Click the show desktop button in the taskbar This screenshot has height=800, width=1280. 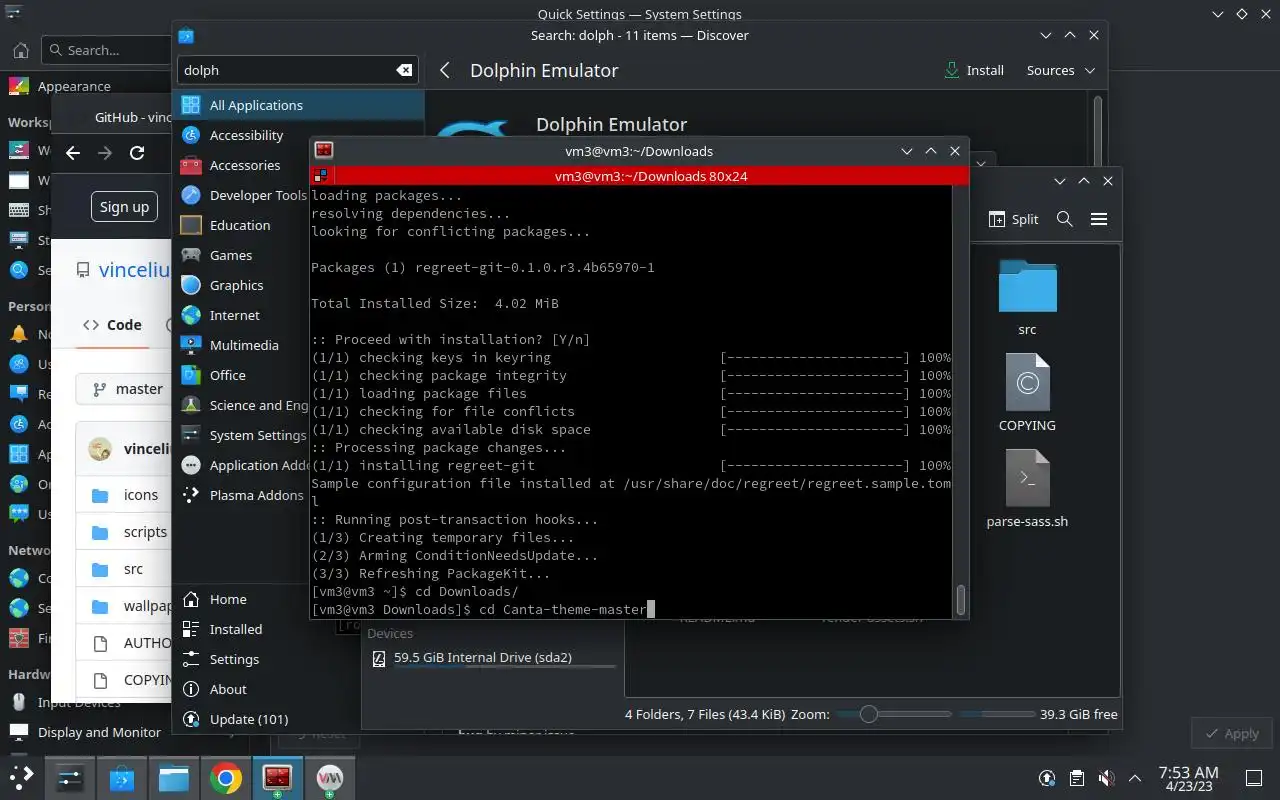coord(1253,778)
